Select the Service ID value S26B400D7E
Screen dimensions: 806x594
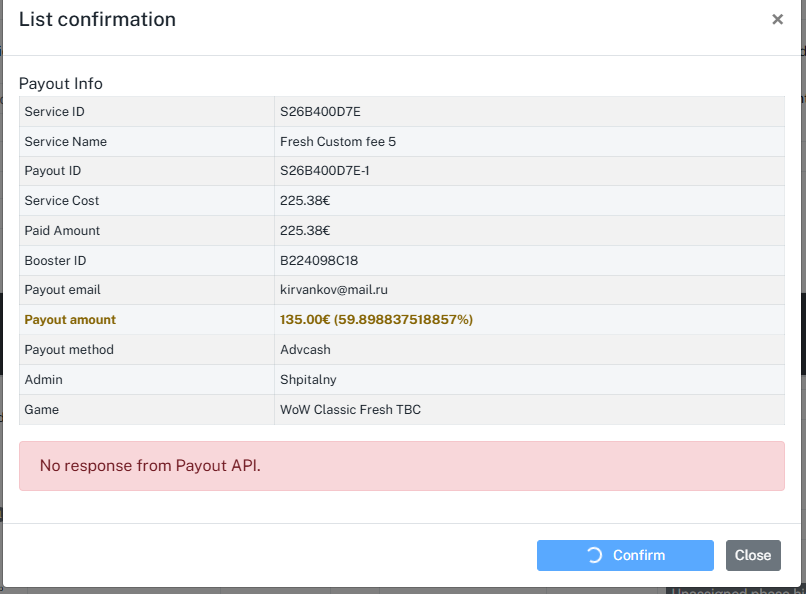pos(320,112)
